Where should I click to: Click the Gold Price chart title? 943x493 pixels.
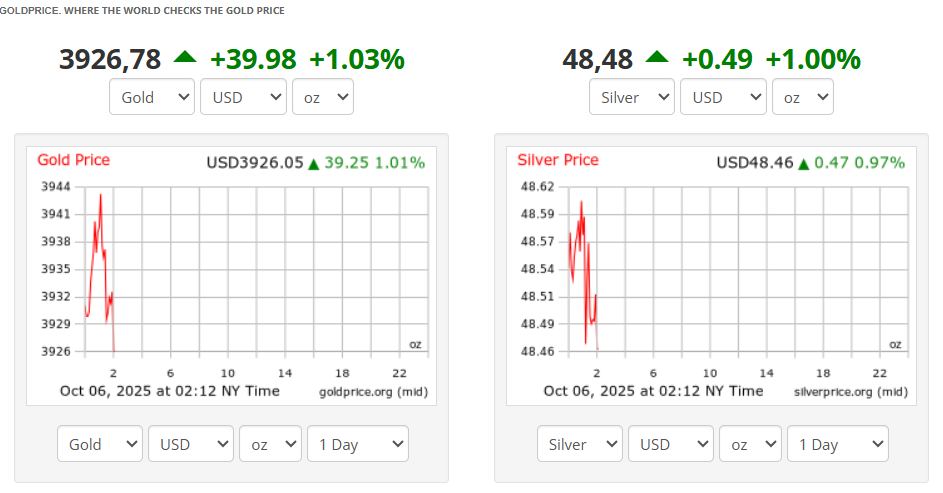(x=74, y=160)
